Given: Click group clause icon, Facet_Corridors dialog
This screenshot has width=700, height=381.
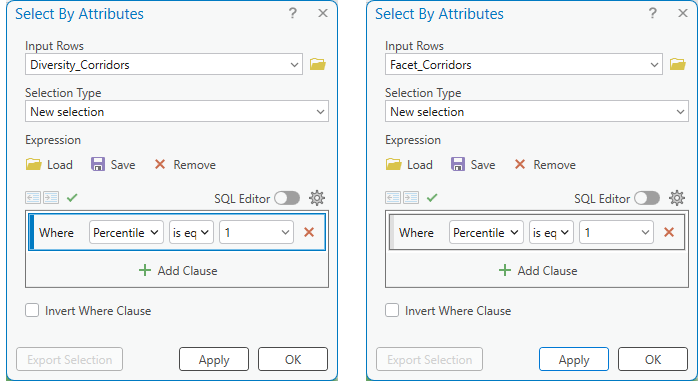Looking at the screenshot, I should 411,197.
